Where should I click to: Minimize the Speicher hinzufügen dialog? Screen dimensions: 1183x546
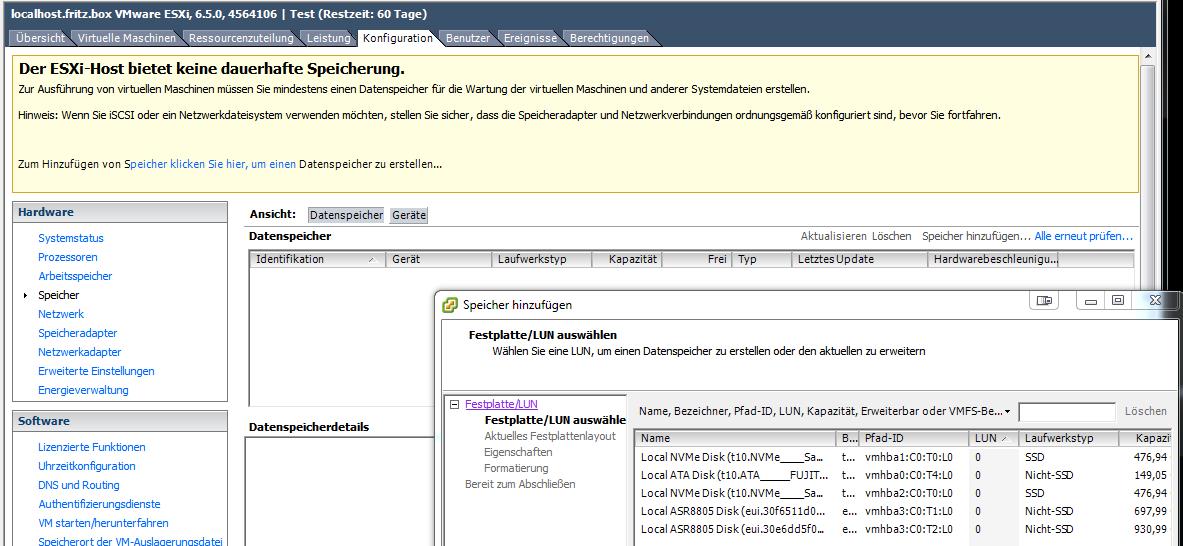pos(1091,300)
